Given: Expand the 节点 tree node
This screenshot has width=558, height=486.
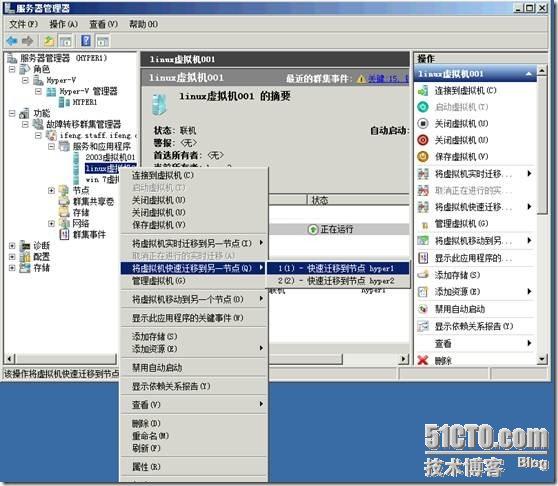Looking at the screenshot, I should click(51, 190).
